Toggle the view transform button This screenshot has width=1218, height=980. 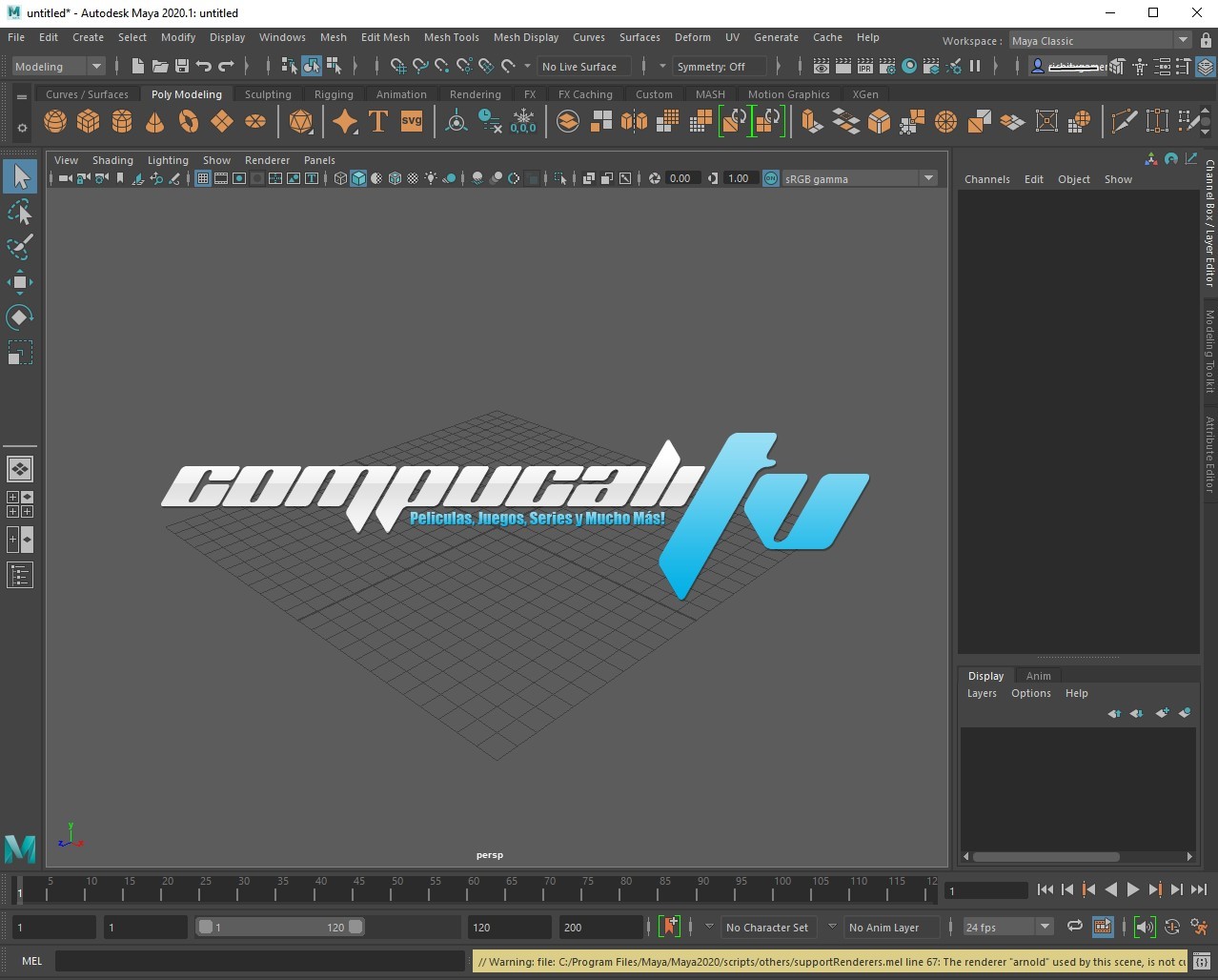[x=771, y=178]
